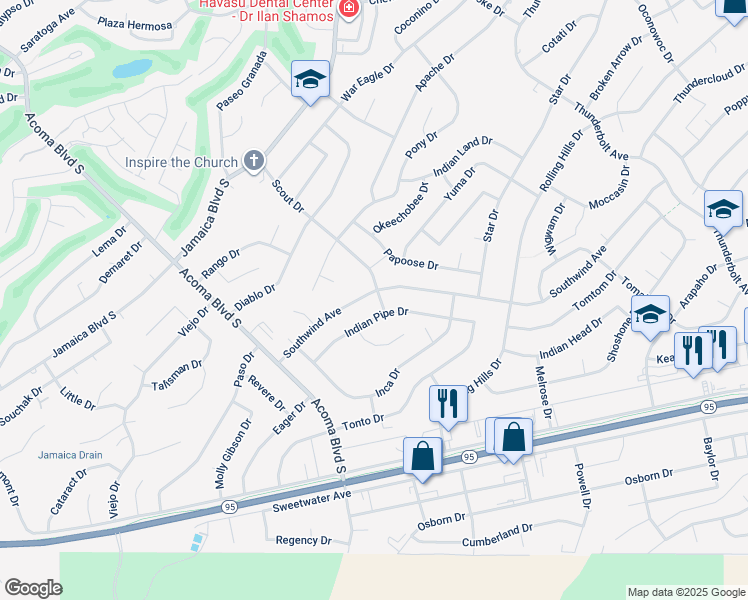748x600 pixels.
Task: Click the school marker near War Eagle Dr
Action: coord(310,80)
